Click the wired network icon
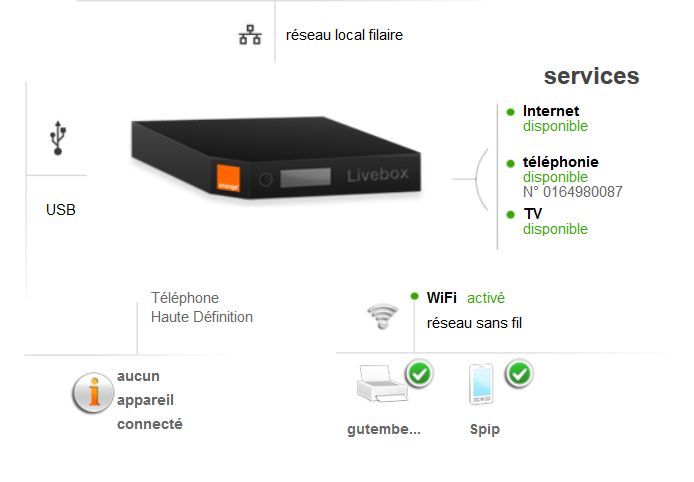Image resolution: width=694 pixels, height=482 pixels. pos(250,35)
